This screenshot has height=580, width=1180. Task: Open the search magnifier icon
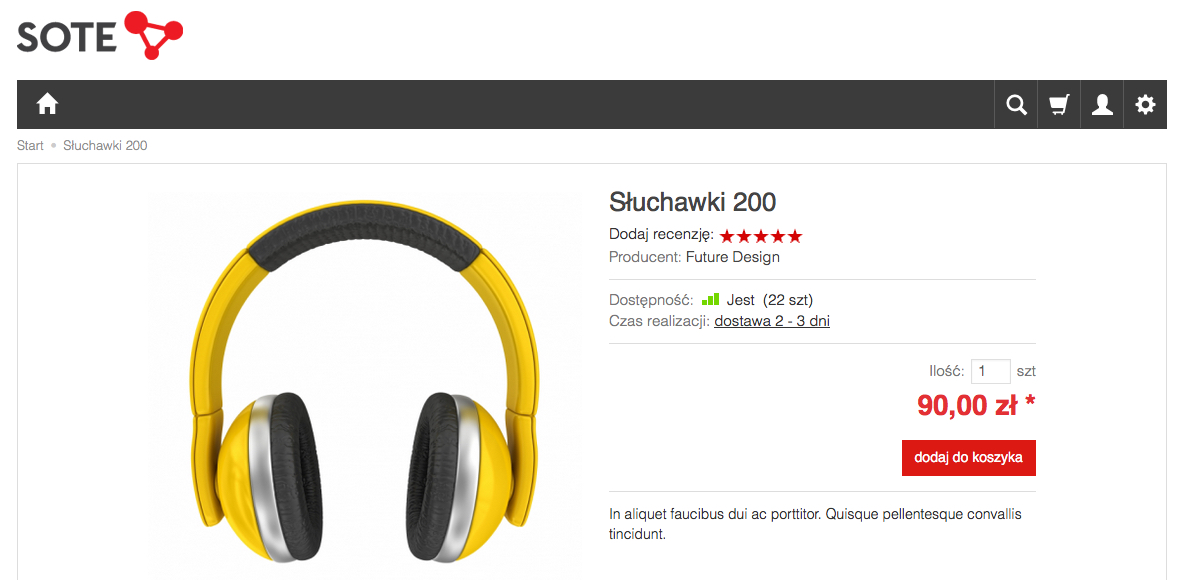click(1017, 105)
